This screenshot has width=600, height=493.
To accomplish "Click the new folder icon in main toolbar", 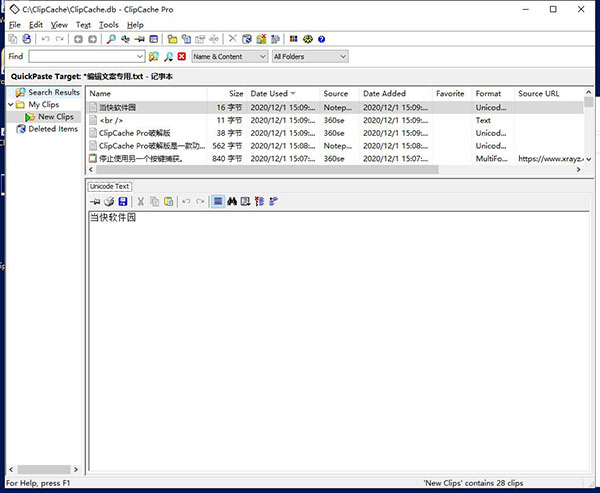I will tap(173, 39).
